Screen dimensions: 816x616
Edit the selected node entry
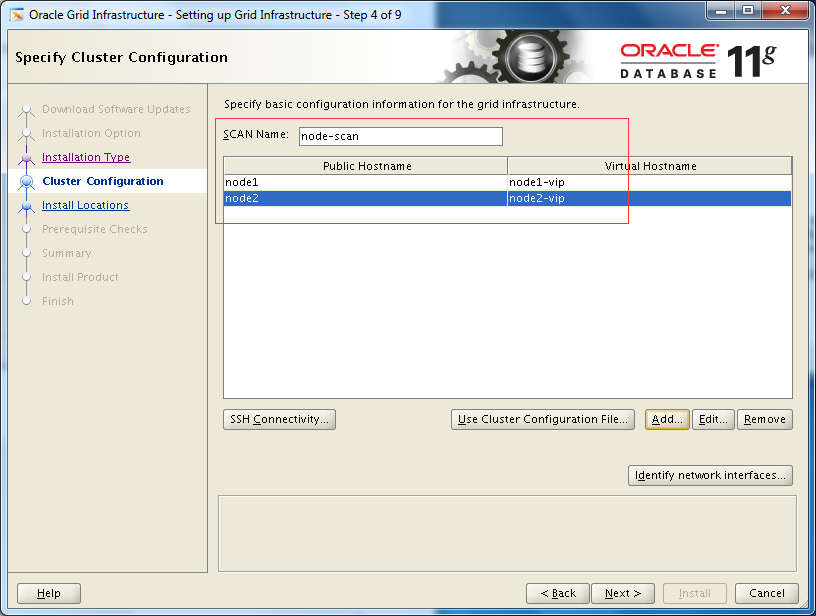(x=713, y=419)
